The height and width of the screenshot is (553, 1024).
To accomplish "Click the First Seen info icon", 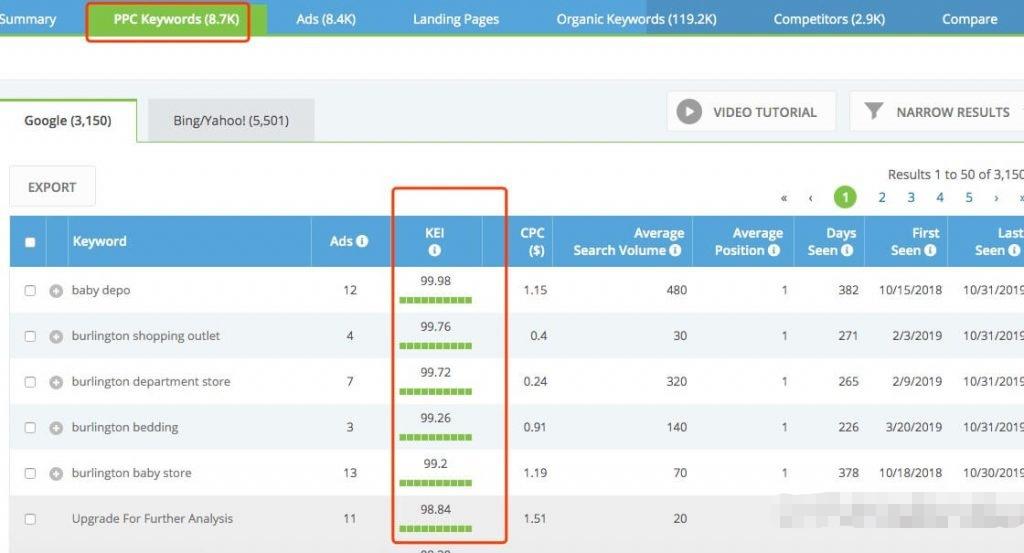I will (931, 250).
